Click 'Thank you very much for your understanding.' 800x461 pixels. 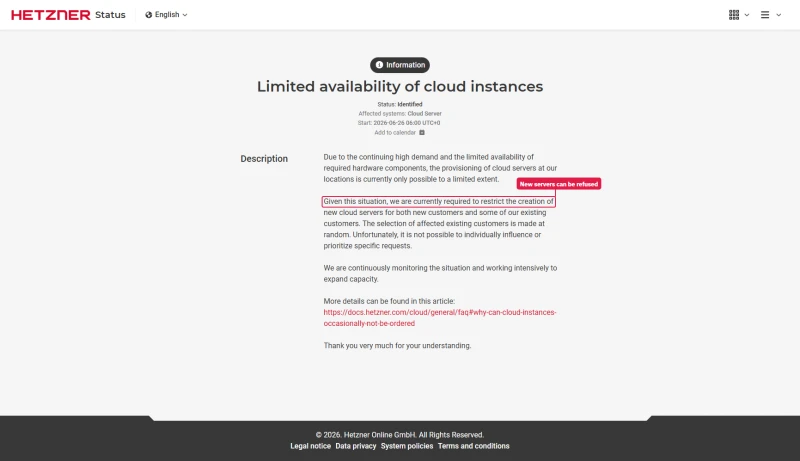[397, 346]
